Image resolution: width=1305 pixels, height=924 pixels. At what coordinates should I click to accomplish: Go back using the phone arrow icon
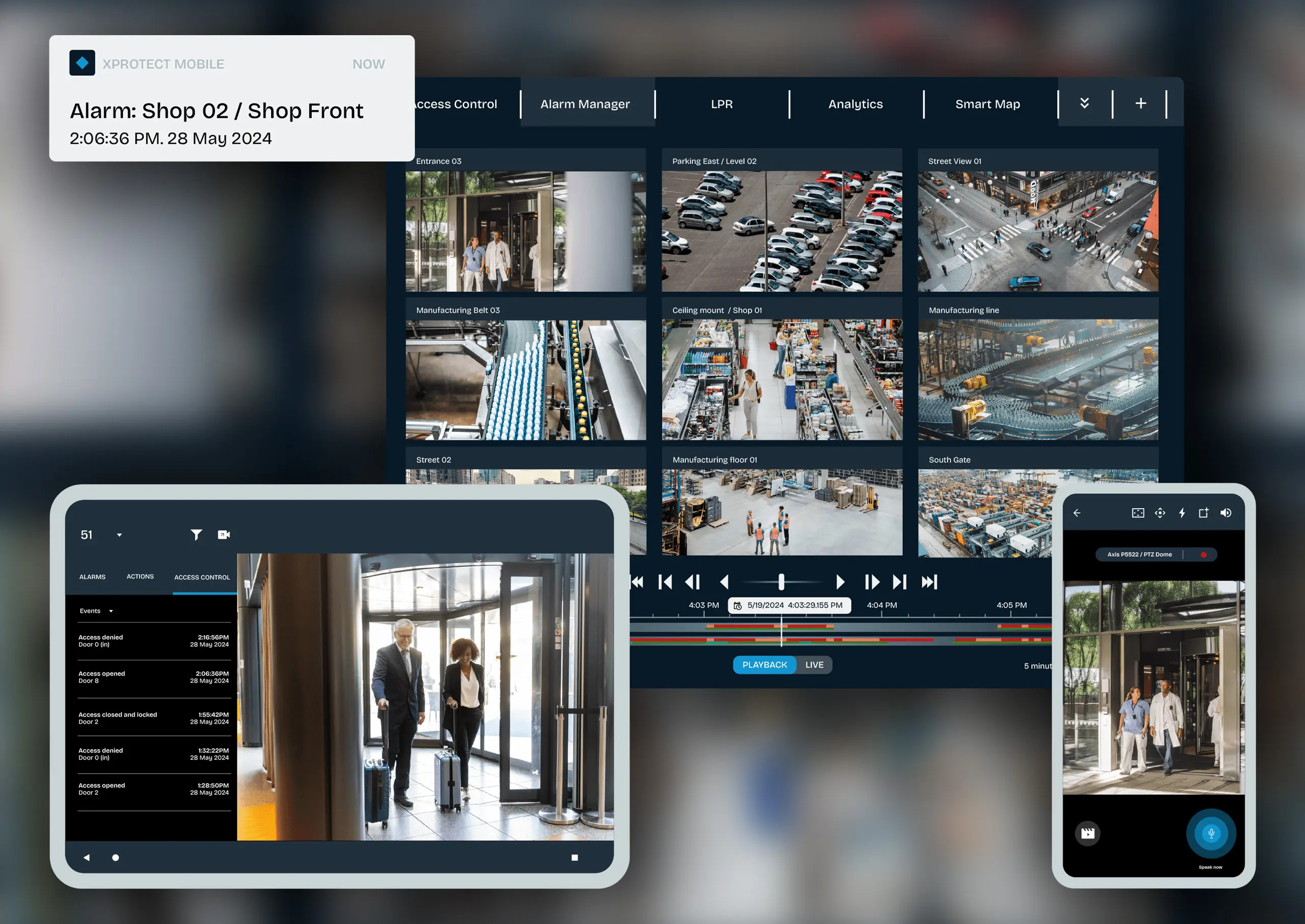tap(1077, 513)
